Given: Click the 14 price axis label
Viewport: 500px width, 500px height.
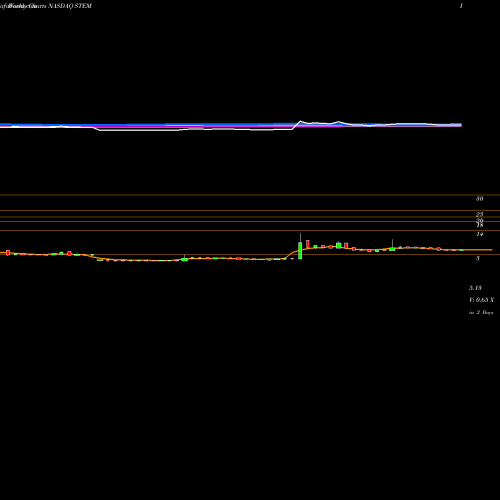Looking at the screenshot, I should pos(479,234).
